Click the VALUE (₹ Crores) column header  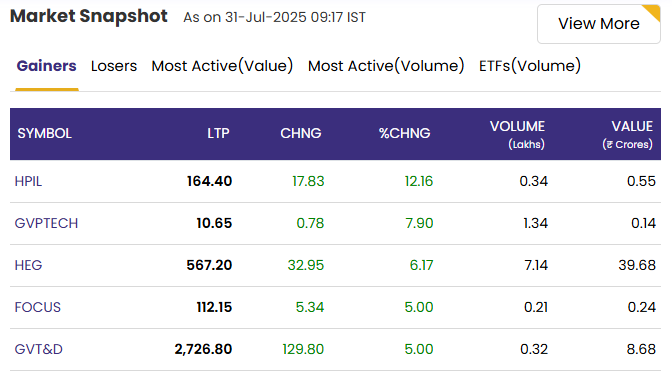(628, 135)
